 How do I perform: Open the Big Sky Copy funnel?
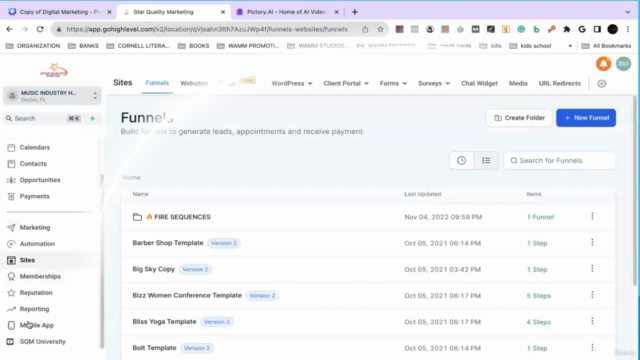(153, 269)
